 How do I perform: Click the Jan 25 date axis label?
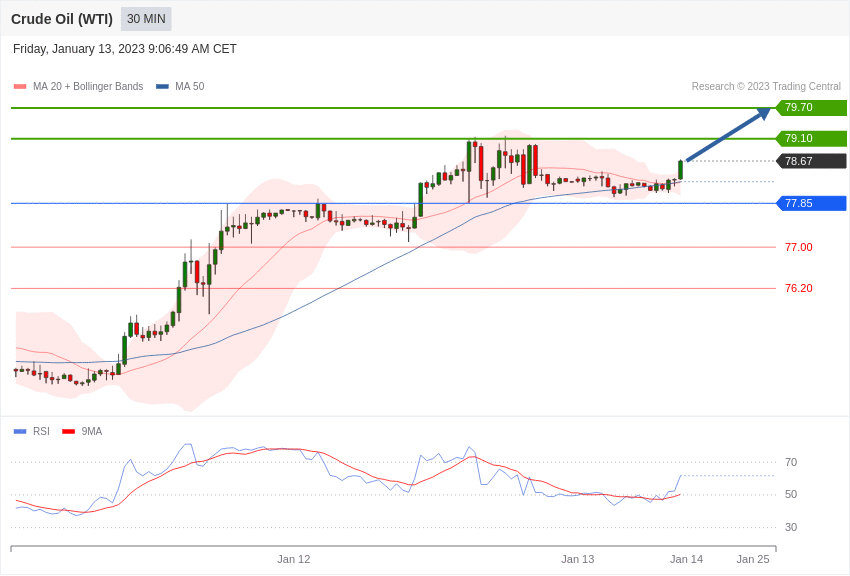(x=752, y=559)
